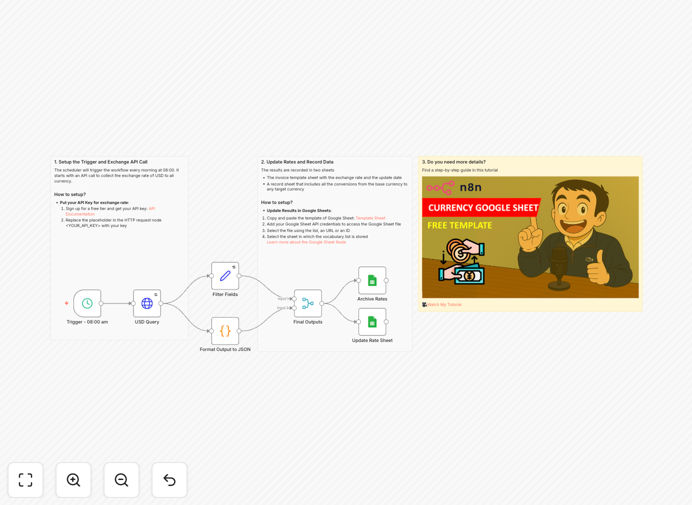The image size is (692, 505).
Task: Click the Filter Fields node label
Action: [x=225, y=294]
